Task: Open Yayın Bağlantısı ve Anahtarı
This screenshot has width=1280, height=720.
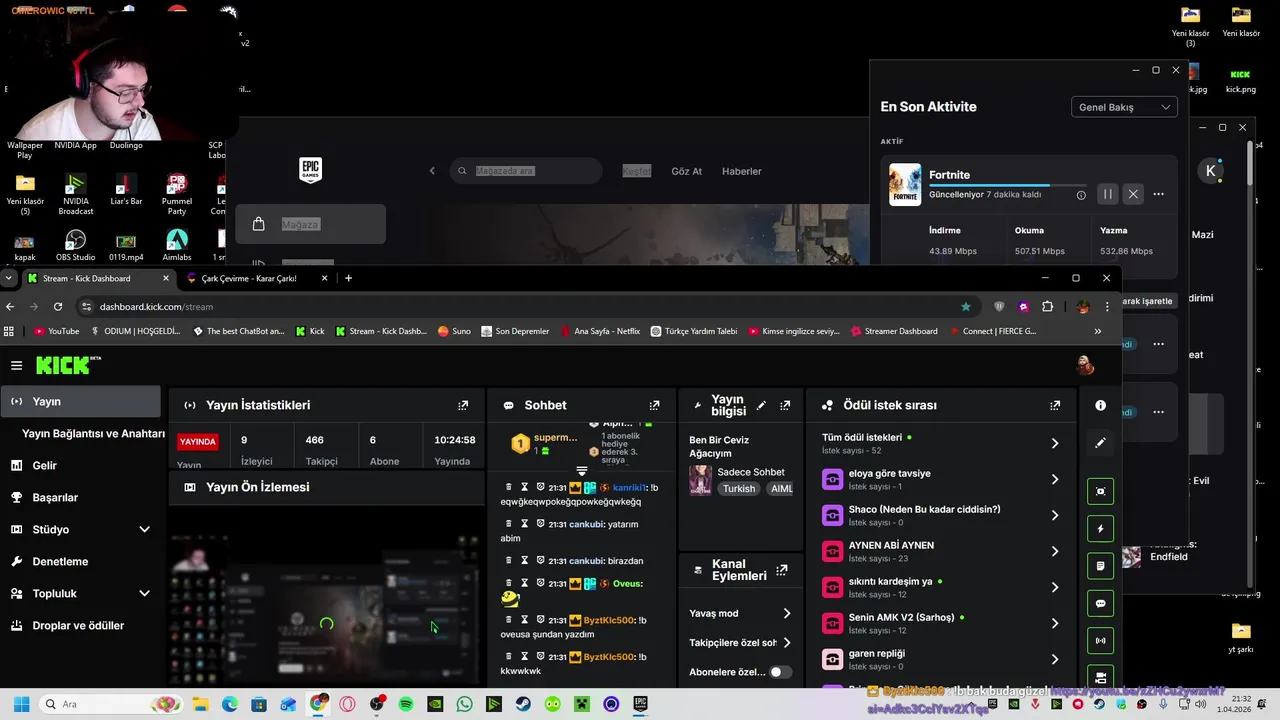Action: click(x=93, y=433)
